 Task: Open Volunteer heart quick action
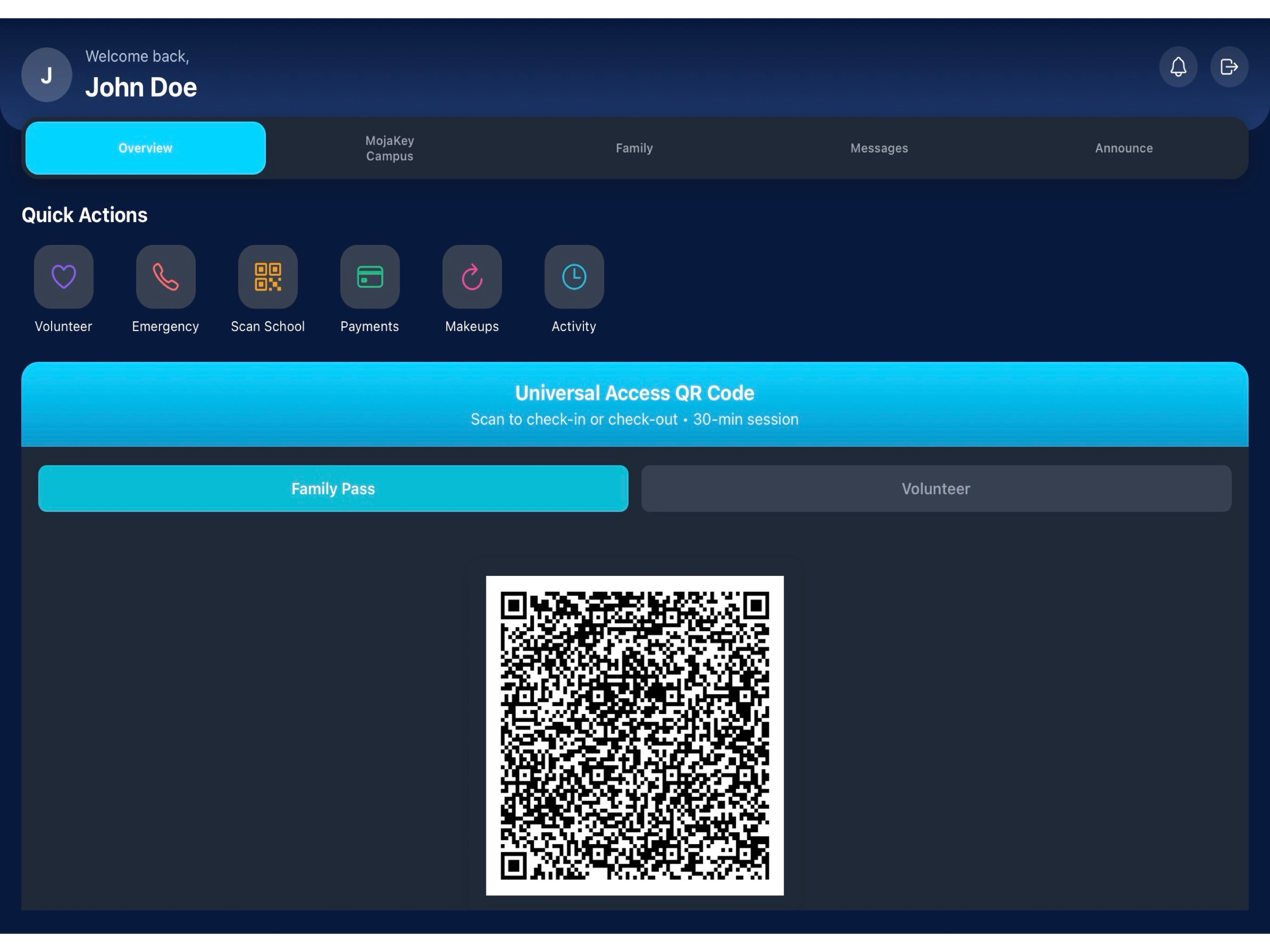pyautogui.click(x=64, y=277)
